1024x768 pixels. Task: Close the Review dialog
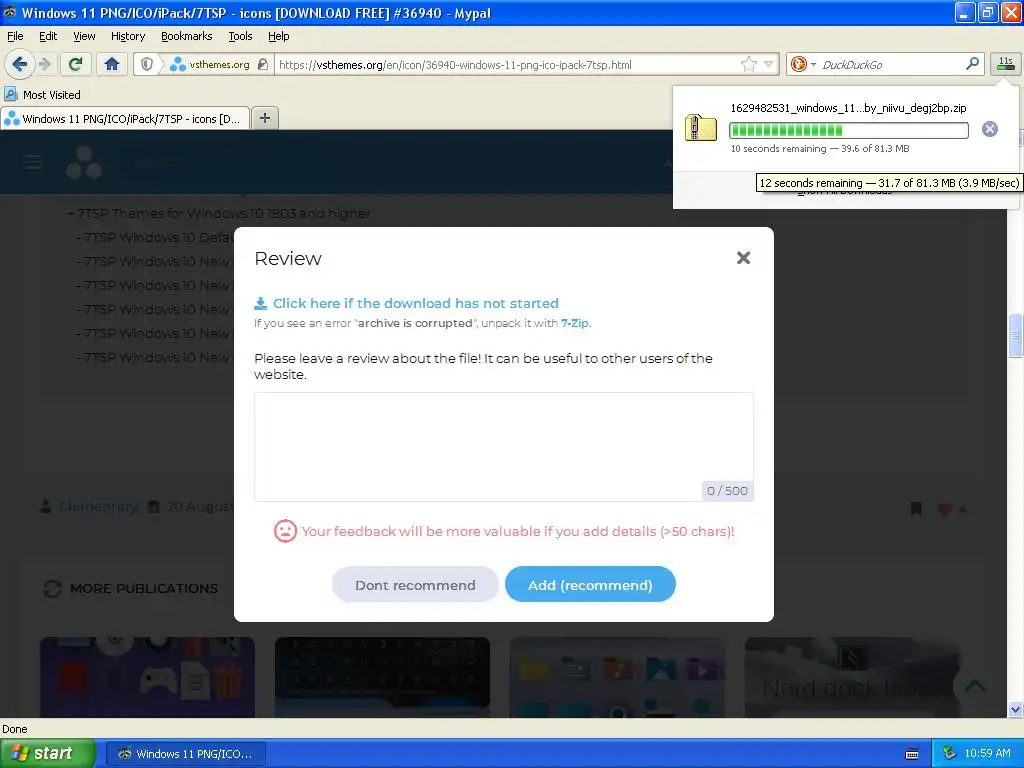point(743,258)
